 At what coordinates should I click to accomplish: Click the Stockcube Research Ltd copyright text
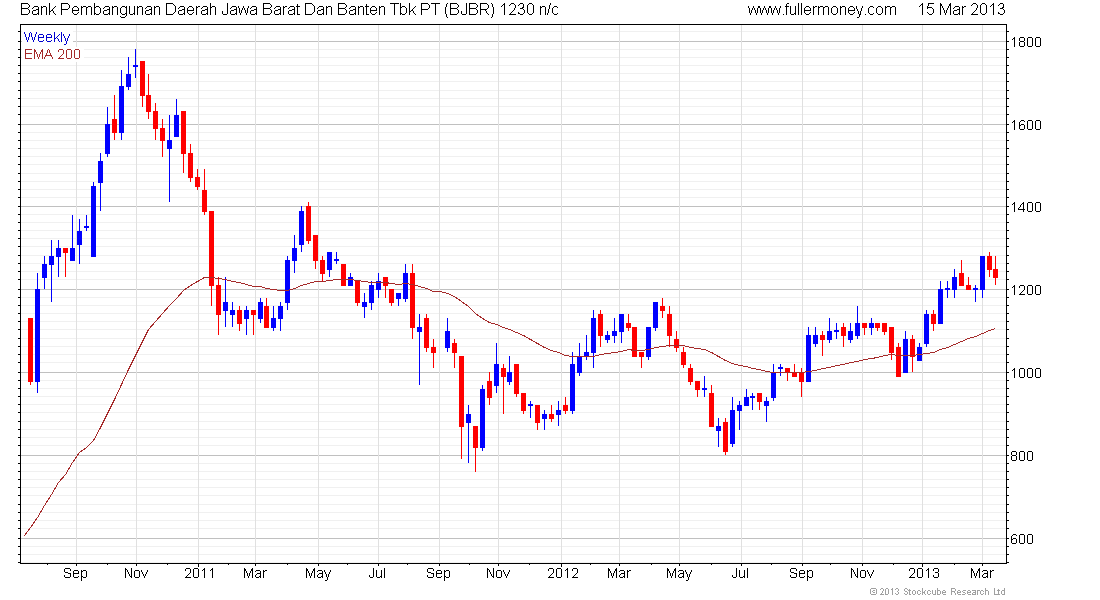point(937,592)
